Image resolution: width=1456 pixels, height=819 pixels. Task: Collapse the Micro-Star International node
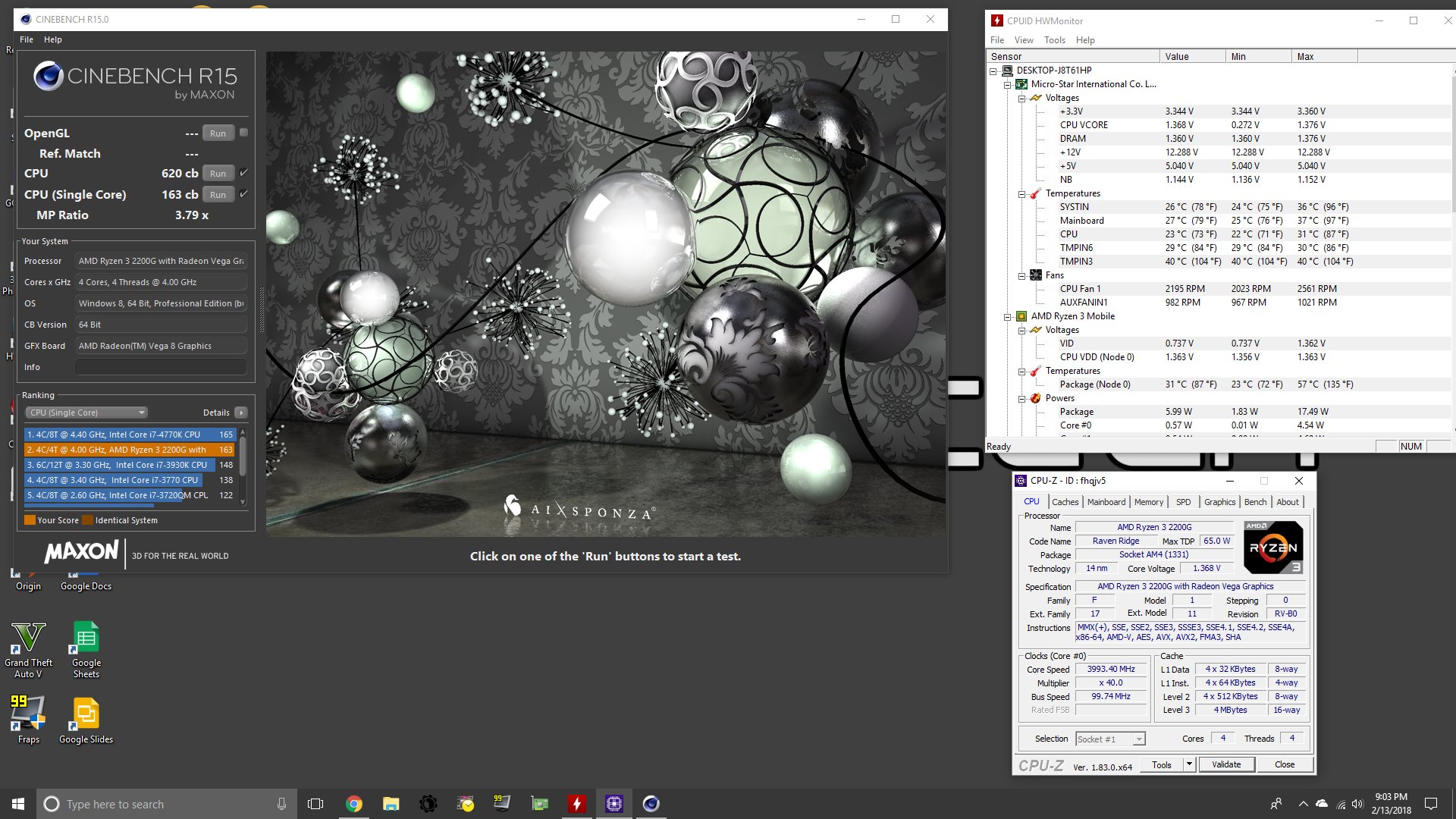coord(1007,84)
